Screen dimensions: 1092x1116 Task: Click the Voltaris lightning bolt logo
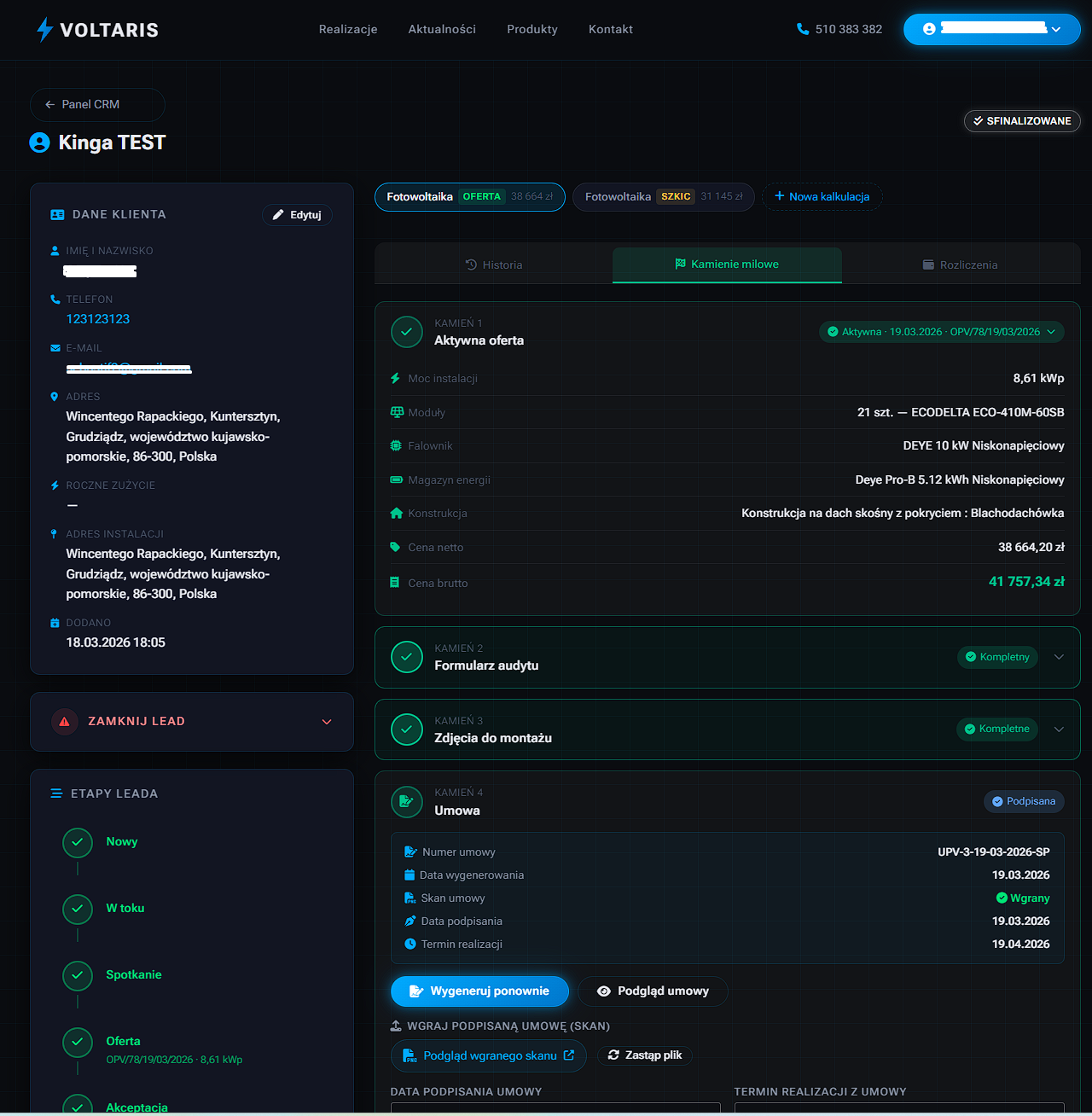pos(44,29)
